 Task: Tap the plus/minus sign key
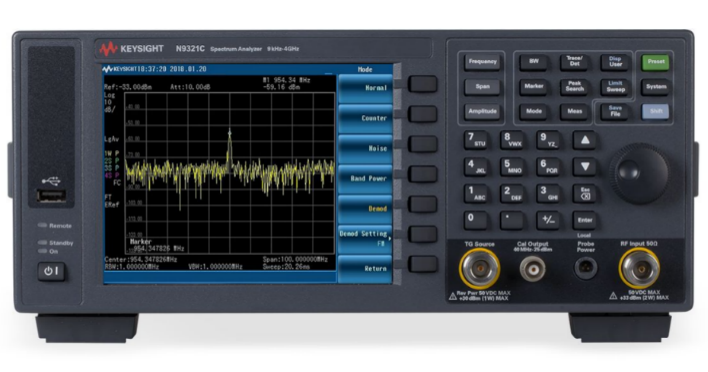click(548, 220)
